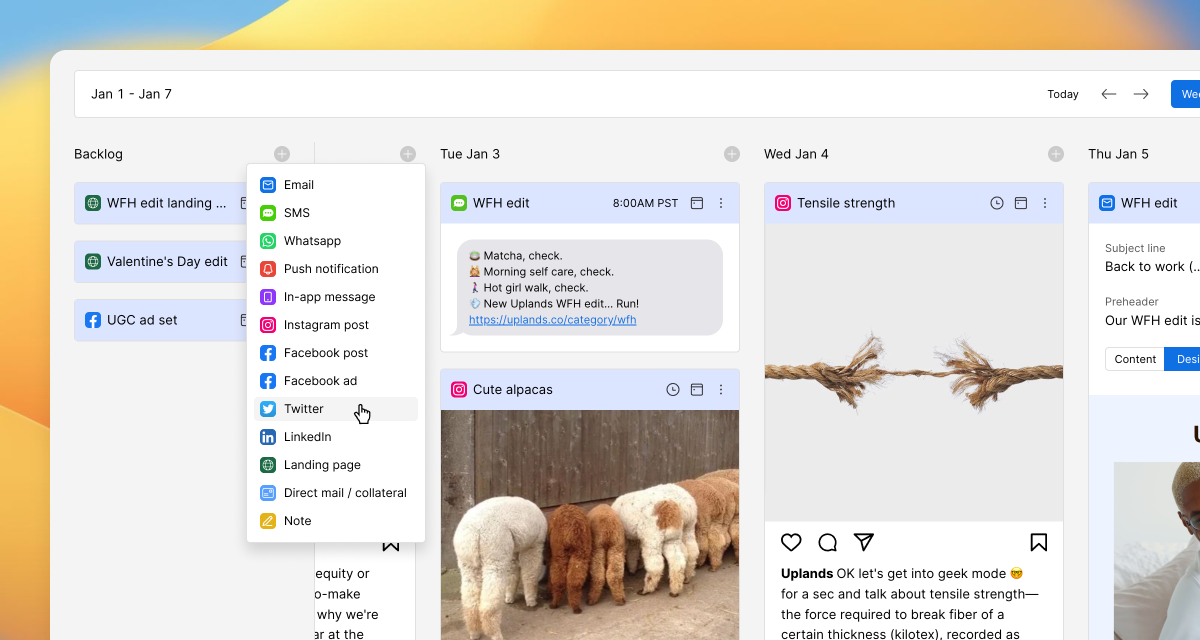
Task: Click the SMS icon on WFH edit card
Action: click(459, 203)
